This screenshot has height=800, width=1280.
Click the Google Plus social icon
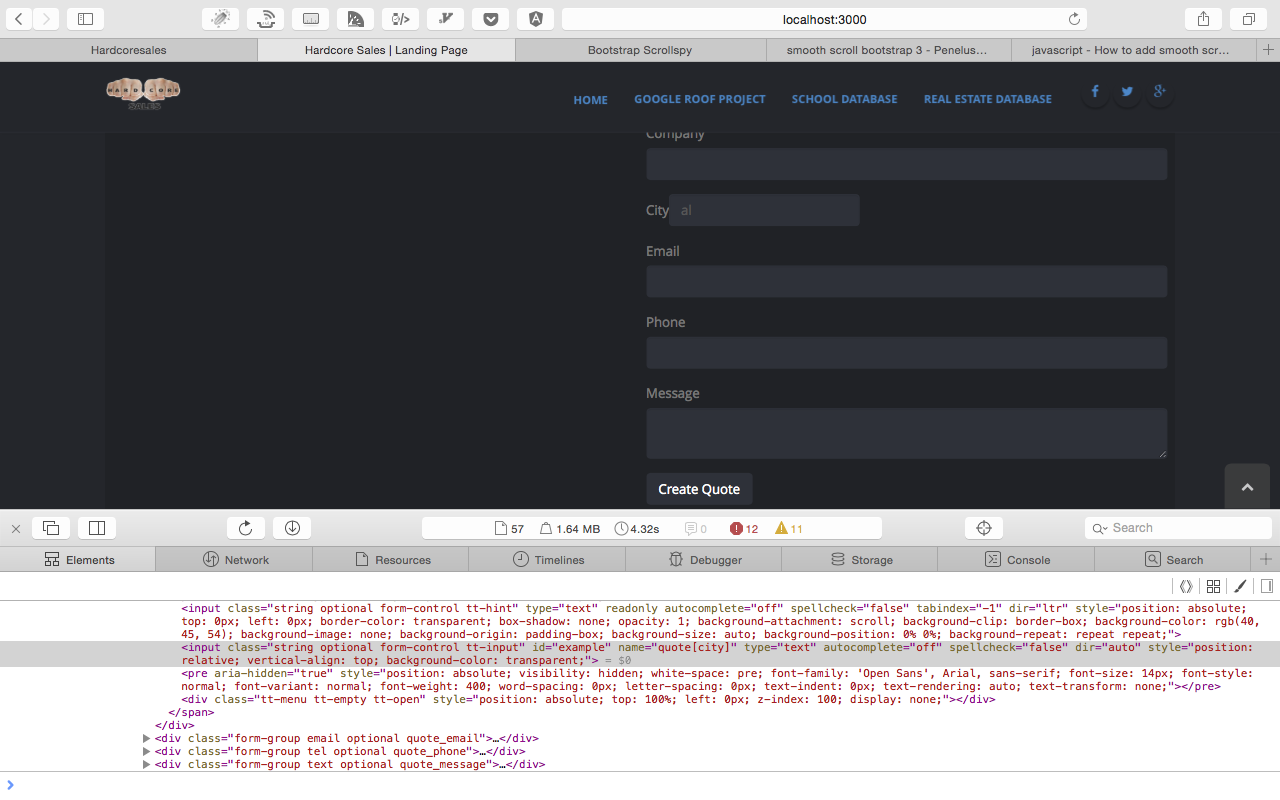click(1159, 92)
